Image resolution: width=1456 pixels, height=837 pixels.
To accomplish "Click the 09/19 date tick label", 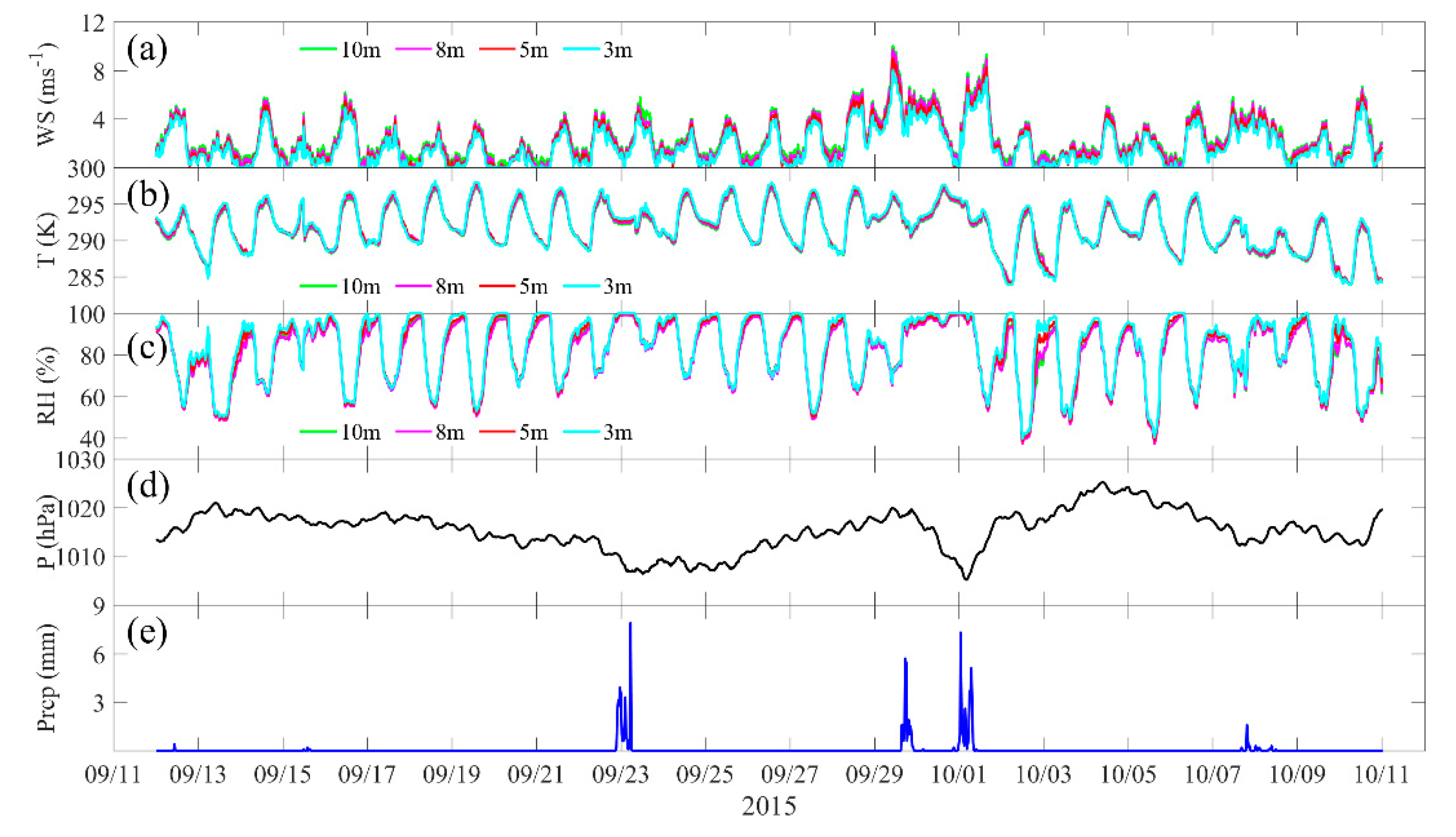I will (451, 775).
